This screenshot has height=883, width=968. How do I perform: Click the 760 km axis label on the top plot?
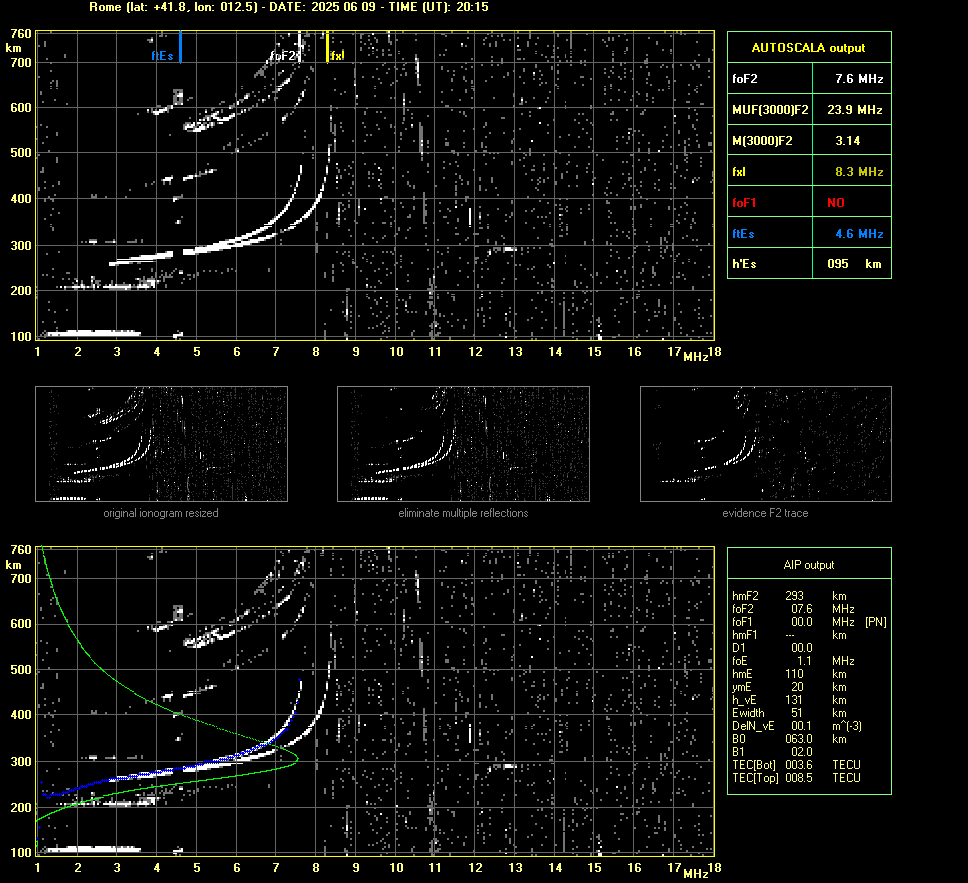21,34
